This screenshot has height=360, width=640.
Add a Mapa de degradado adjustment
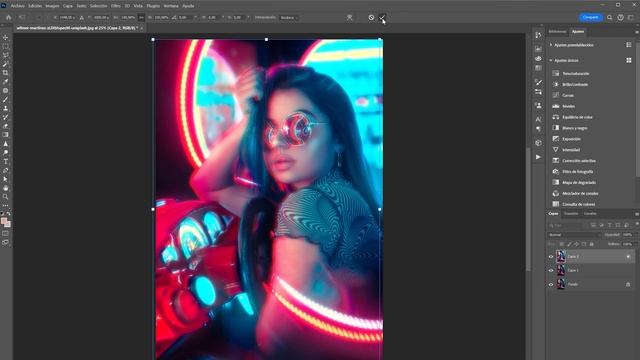579,182
